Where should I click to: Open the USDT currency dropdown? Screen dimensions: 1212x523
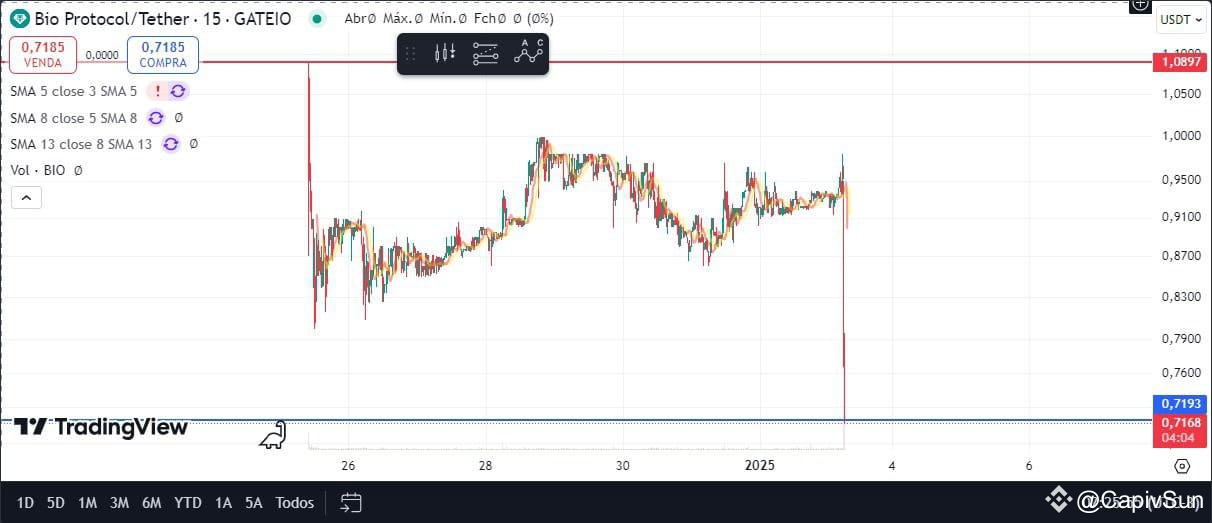tap(1181, 19)
